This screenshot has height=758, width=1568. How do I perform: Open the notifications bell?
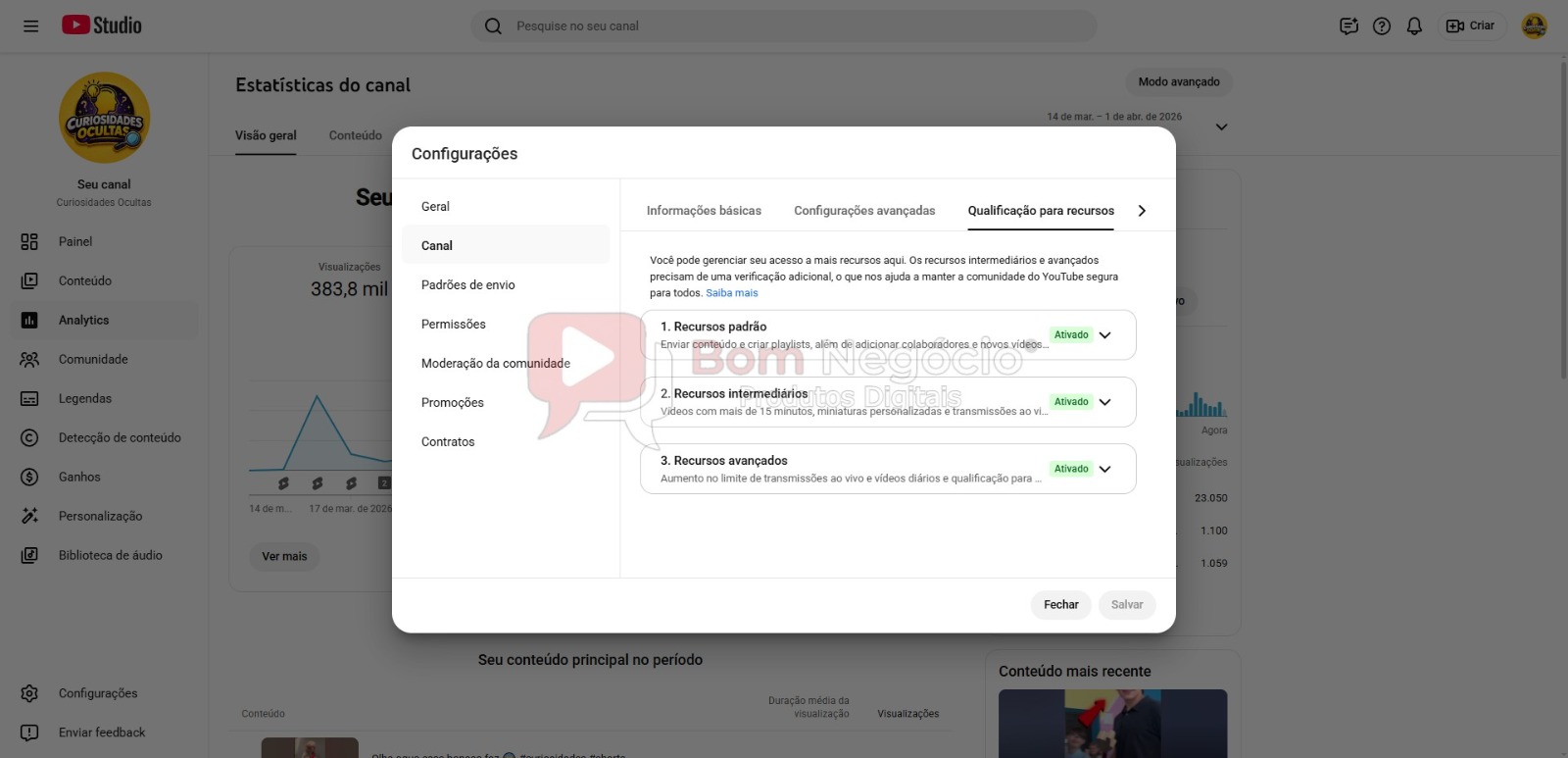click(x=1414, y=26)
